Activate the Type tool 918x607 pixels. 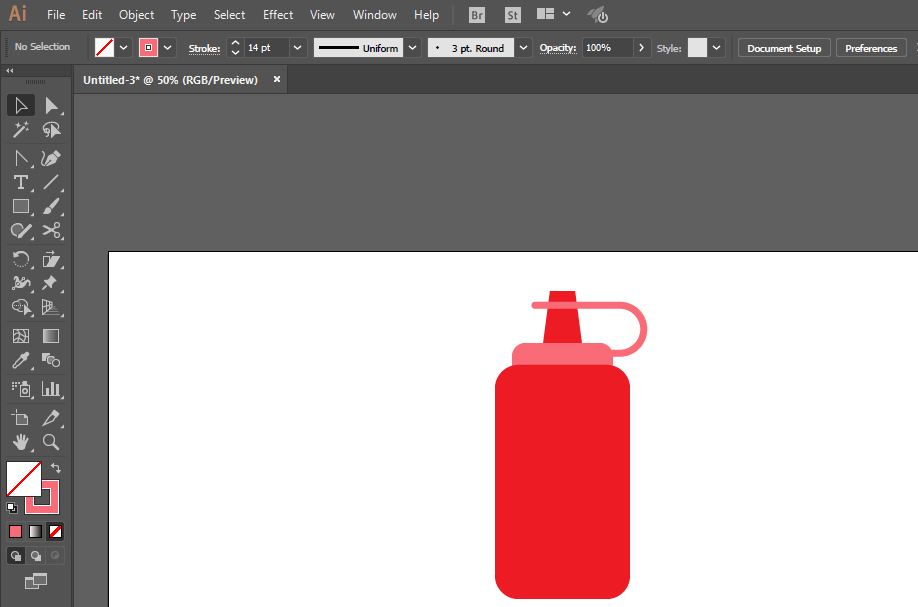20,182
